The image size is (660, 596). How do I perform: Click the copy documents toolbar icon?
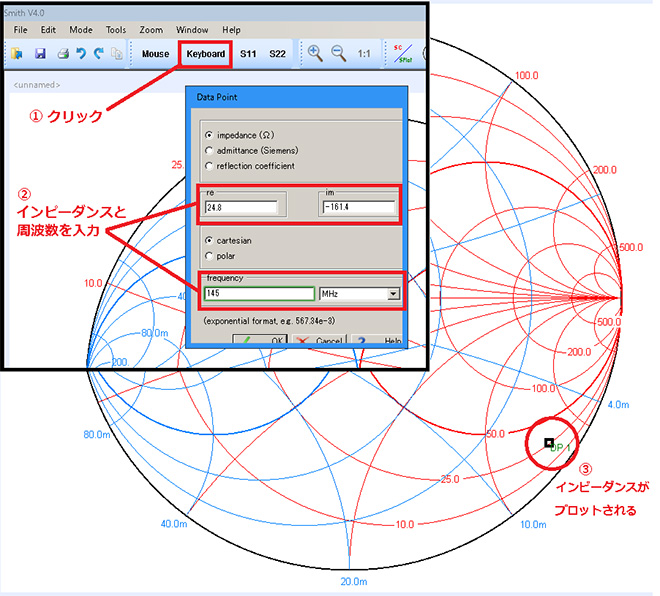(x=117, y=53)
